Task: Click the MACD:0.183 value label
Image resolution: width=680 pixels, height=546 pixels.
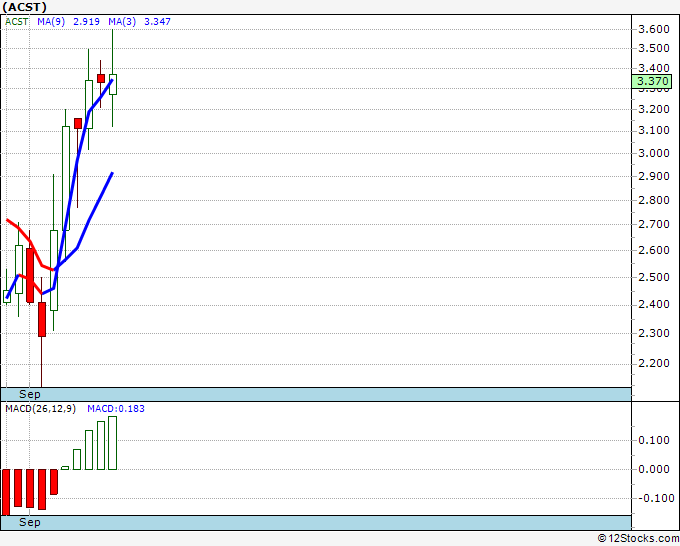Action: pyautogui.click(x=116, y=409)
